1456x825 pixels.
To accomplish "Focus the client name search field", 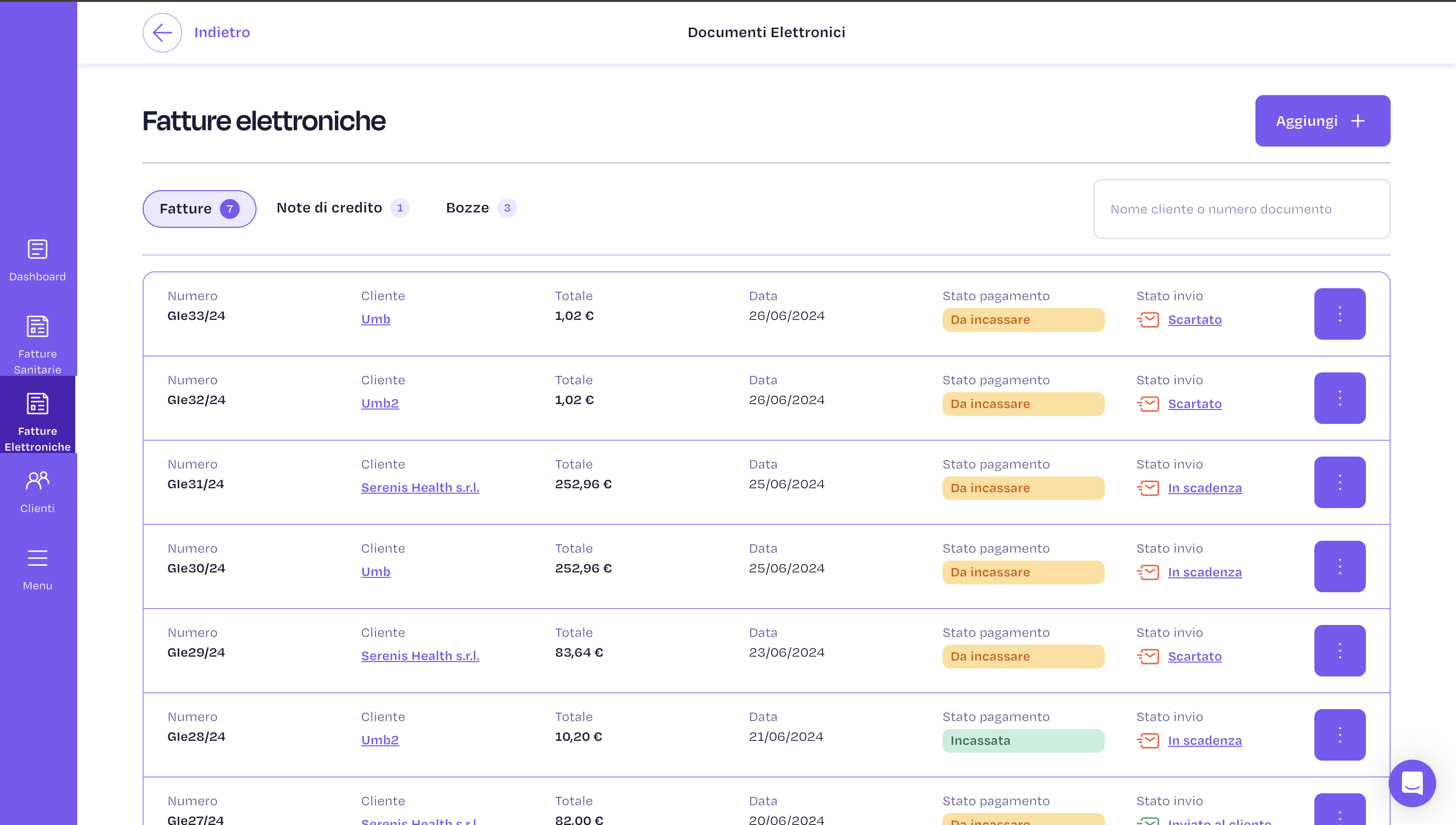I will (x=1241, y=209).
